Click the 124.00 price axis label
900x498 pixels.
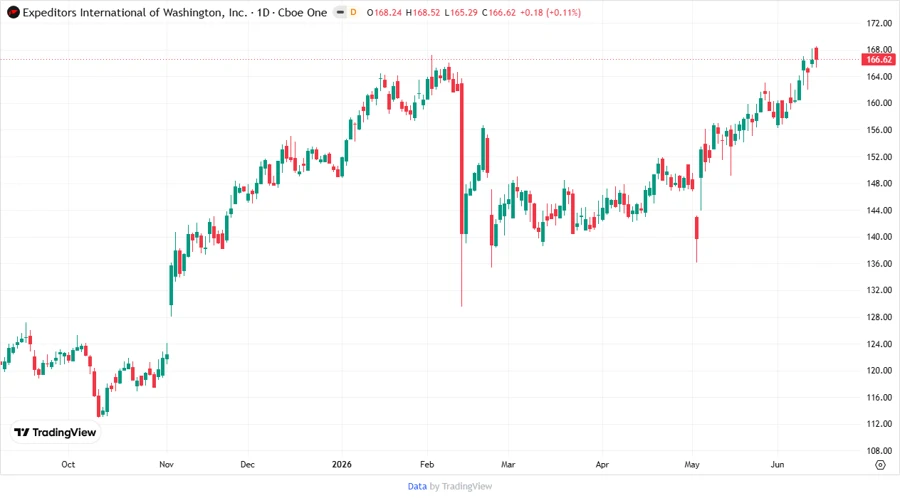pos(879,344)
